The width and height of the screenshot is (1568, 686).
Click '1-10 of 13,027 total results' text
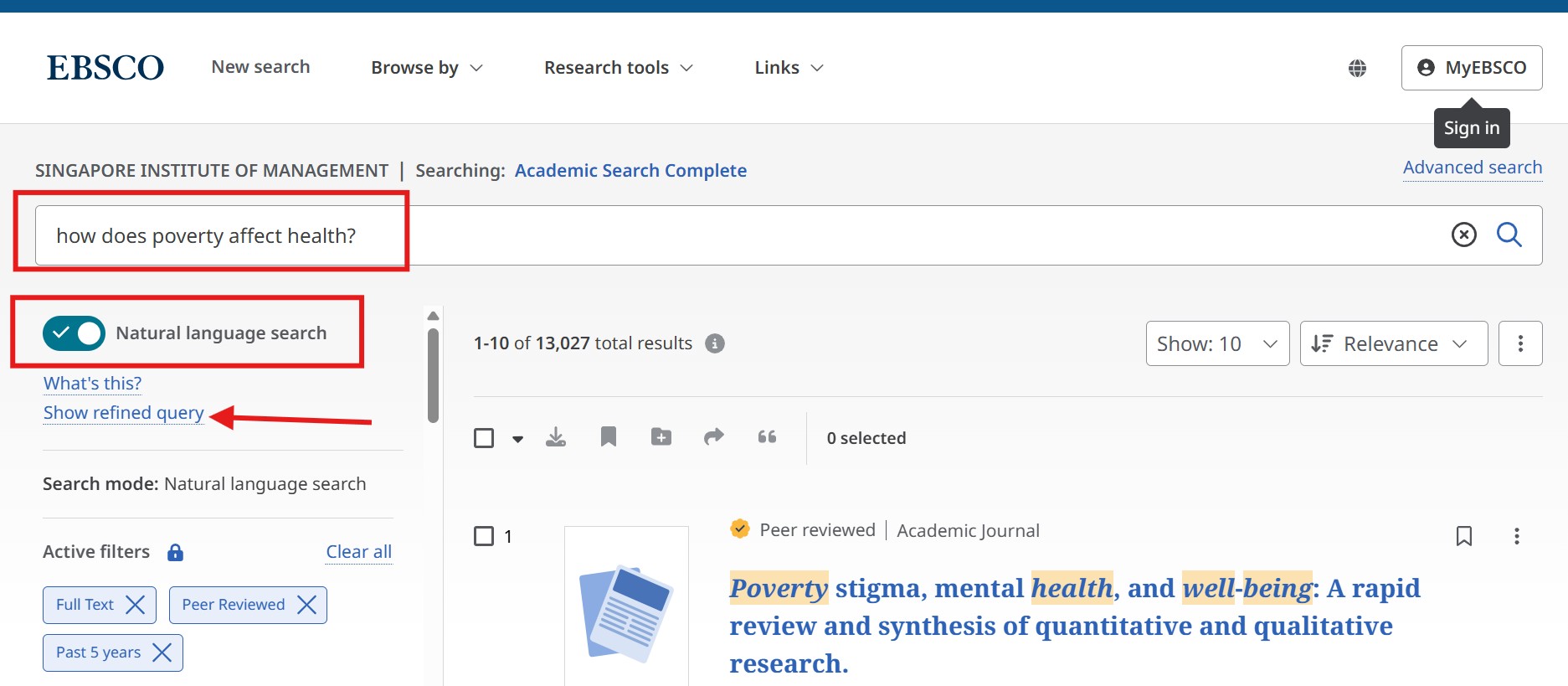click(583, 343)
